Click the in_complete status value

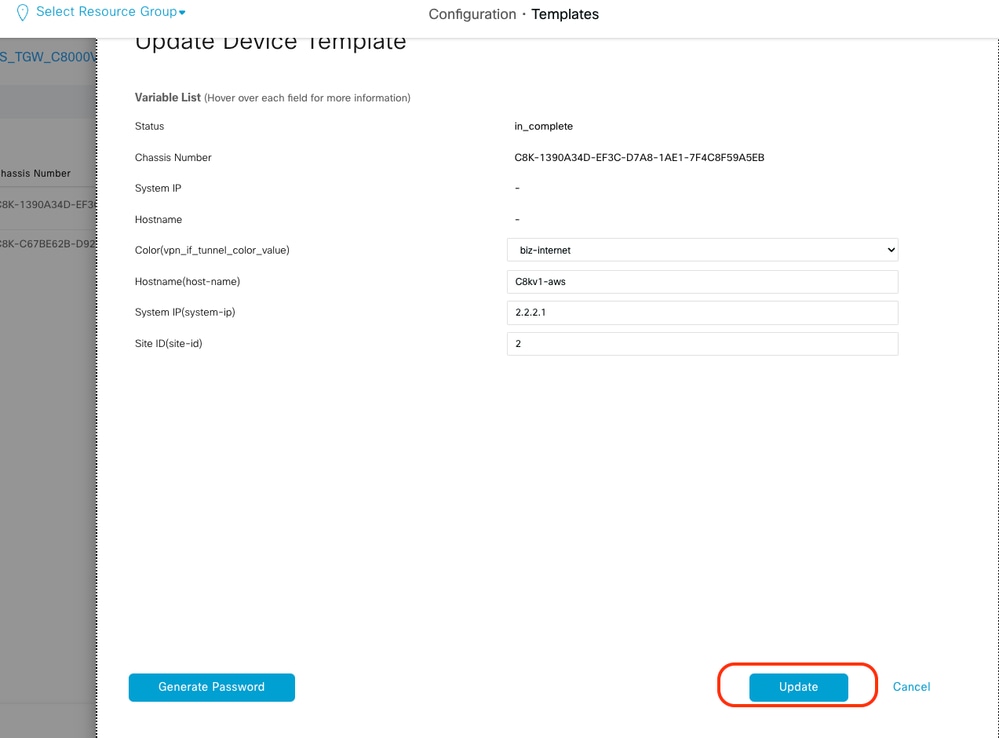(x=543, y=126)
